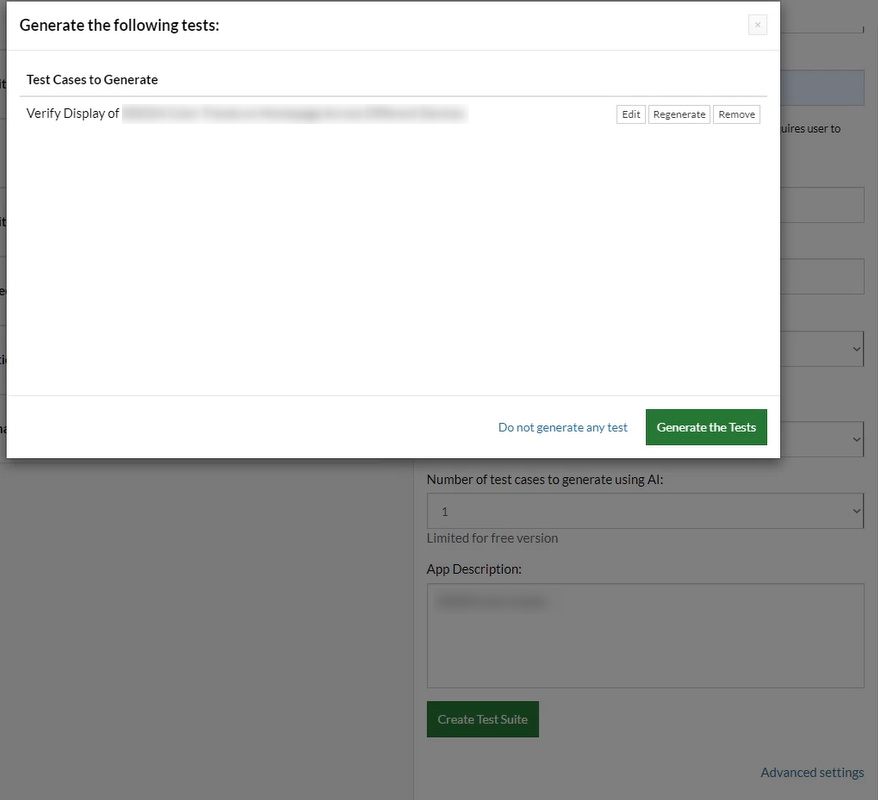This screenshot has width=878, height=800.
Task: Regenerate the Verify Display test case
Action: tap(679, 115)
